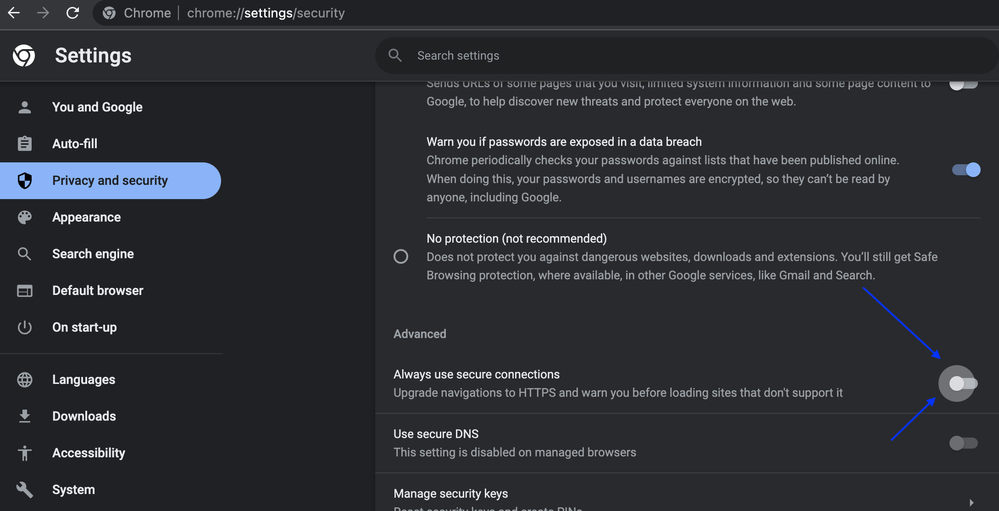Click the palette icon for Appearance

pyautogui.click(x=25, y=217)
